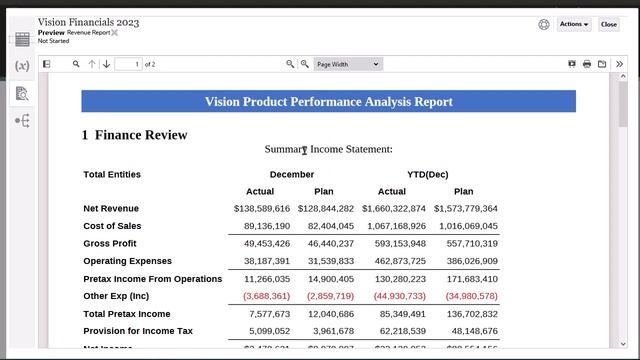Open the Page Width zoom dropdown
Screen dimensions: 640x360
coord(348,64)
